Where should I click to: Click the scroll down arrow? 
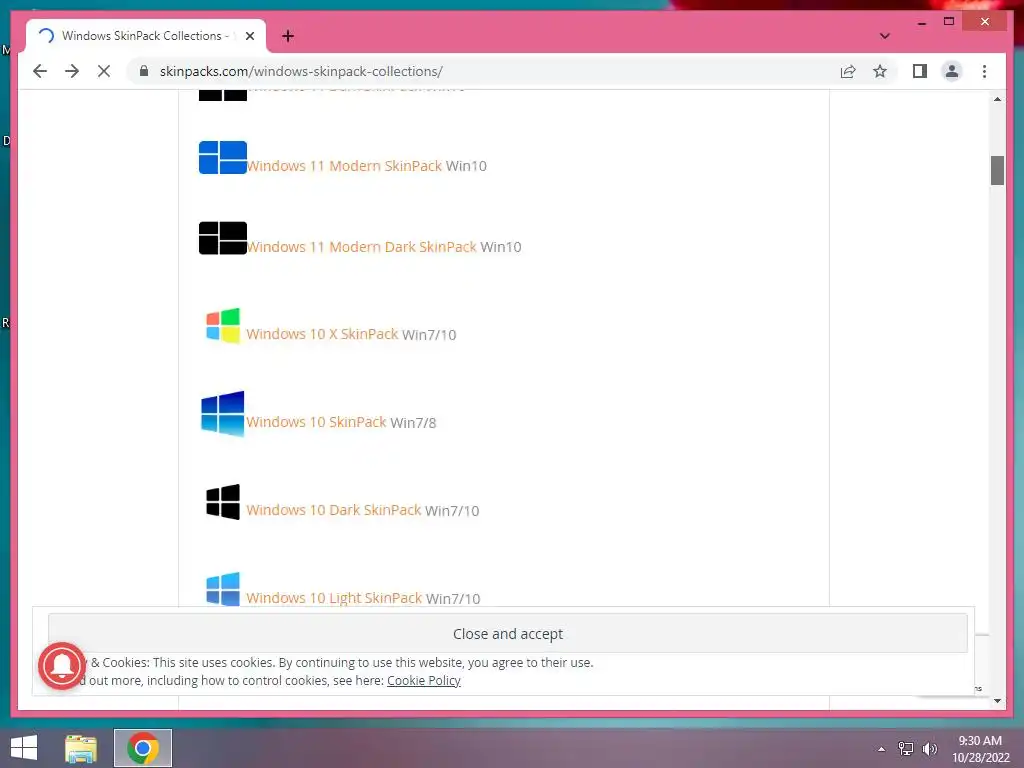pyautogui.click(x=997, y=701)
